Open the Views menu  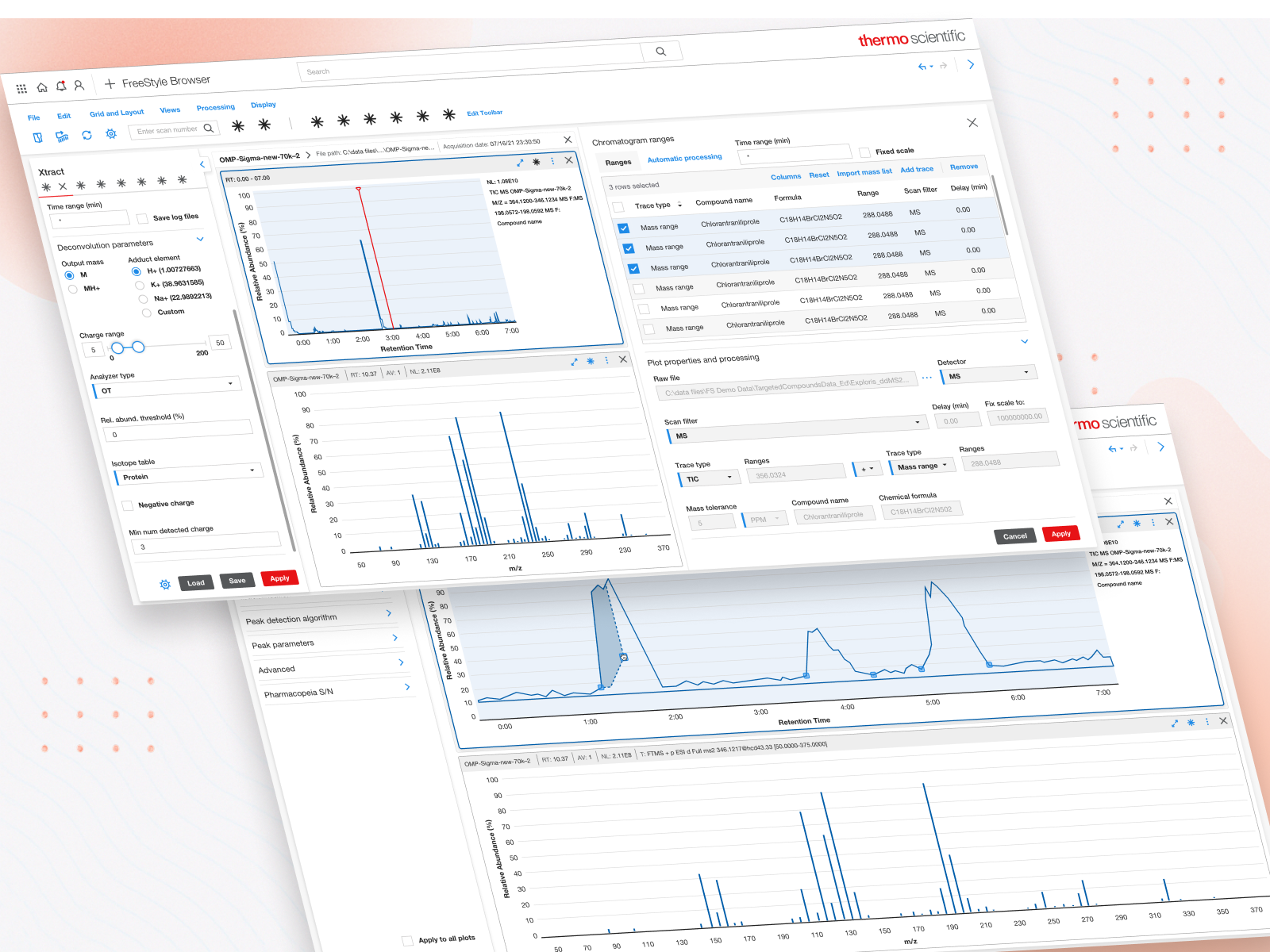coord(170,110)
